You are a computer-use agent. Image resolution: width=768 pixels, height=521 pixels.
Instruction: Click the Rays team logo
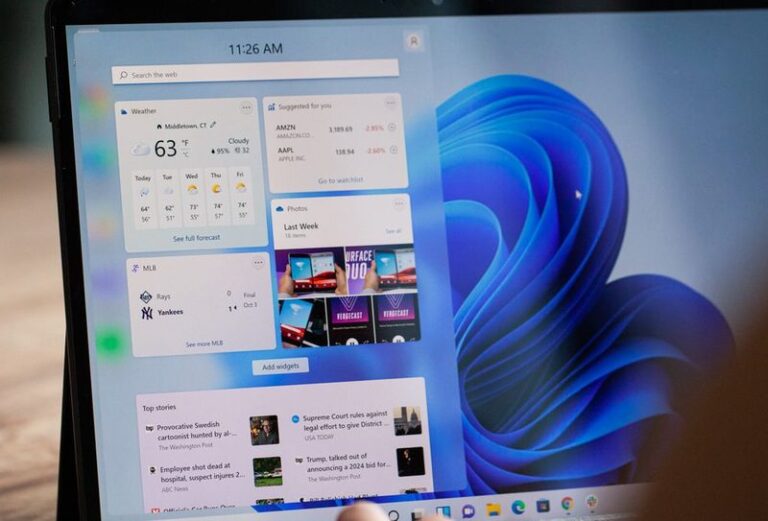tap(146, 297)
